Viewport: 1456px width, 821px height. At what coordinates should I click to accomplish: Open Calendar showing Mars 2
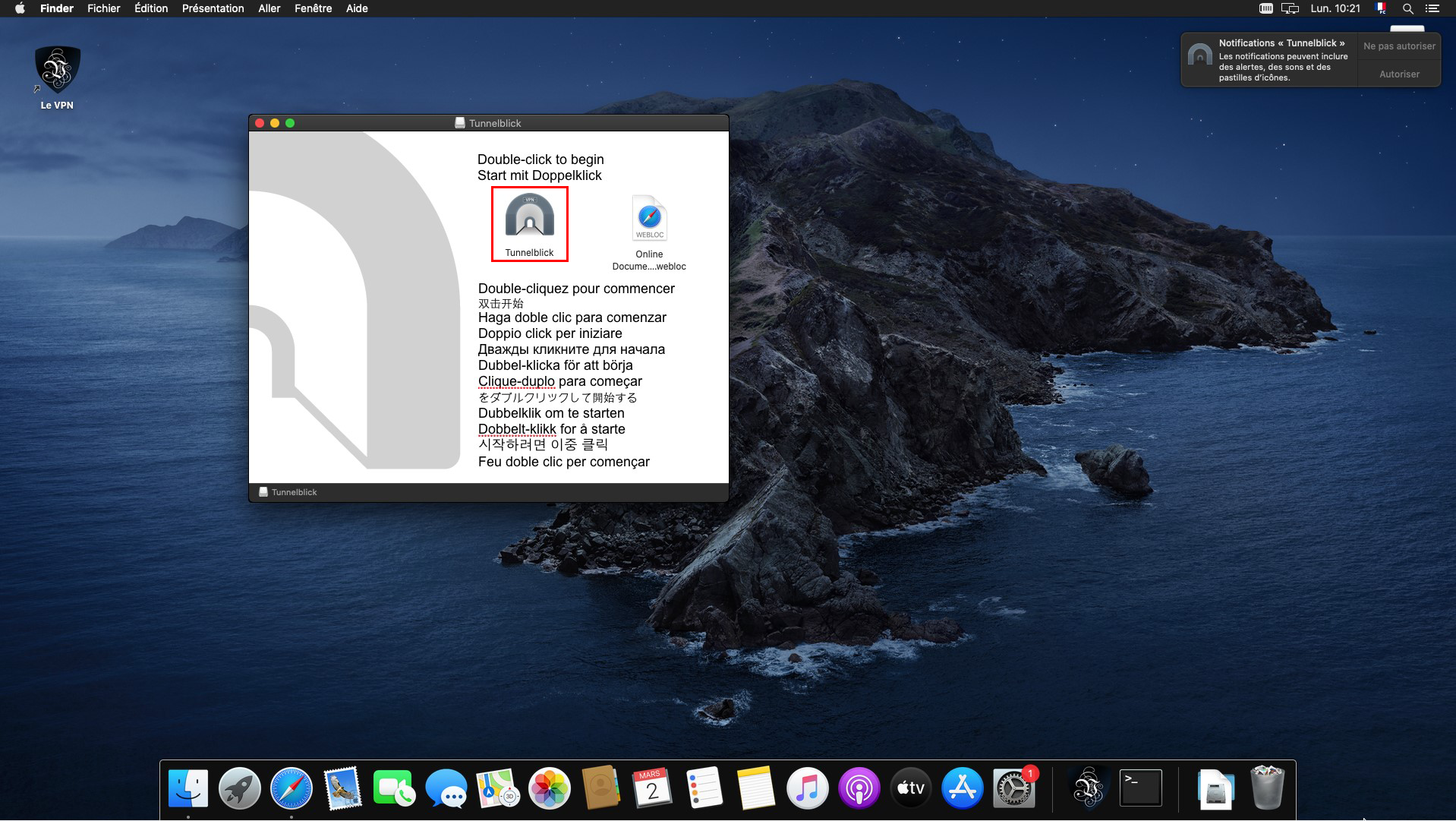pyautogui.click(x=653, y=788)
